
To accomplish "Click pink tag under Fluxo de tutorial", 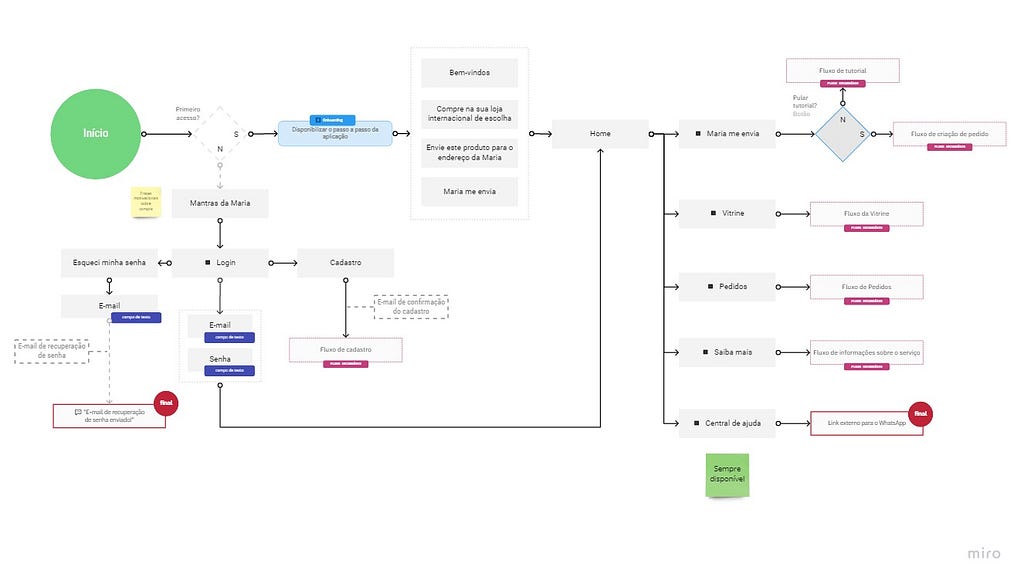I will [842, 84].
